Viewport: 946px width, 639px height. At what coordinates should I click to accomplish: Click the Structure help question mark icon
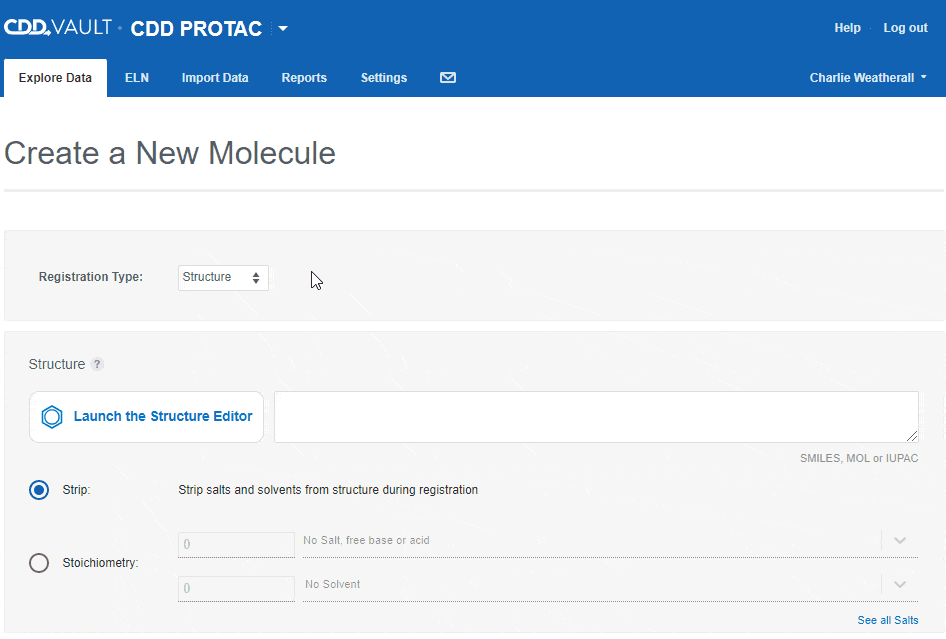[x=97, y=365]
